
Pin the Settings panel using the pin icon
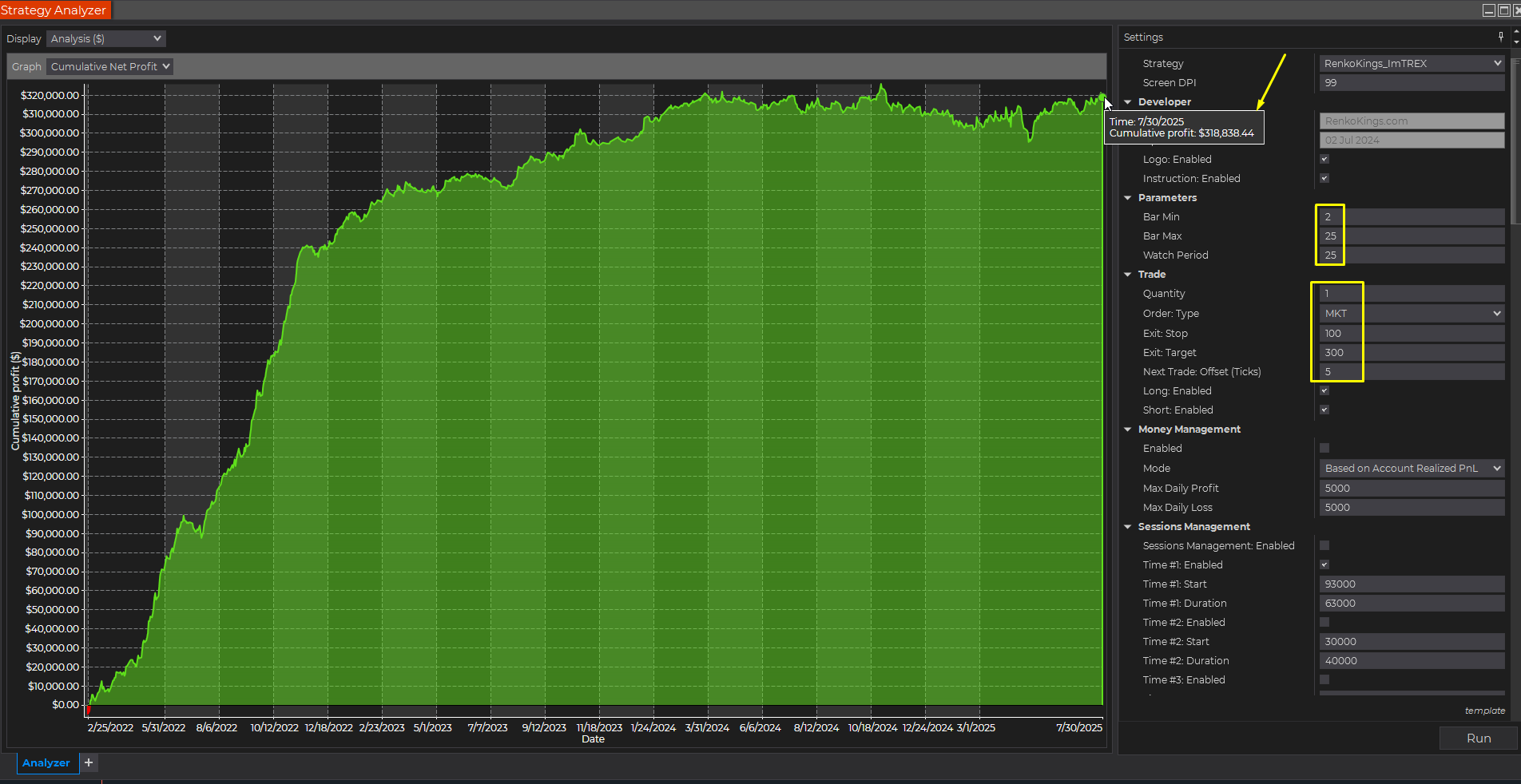point(1499,37)
